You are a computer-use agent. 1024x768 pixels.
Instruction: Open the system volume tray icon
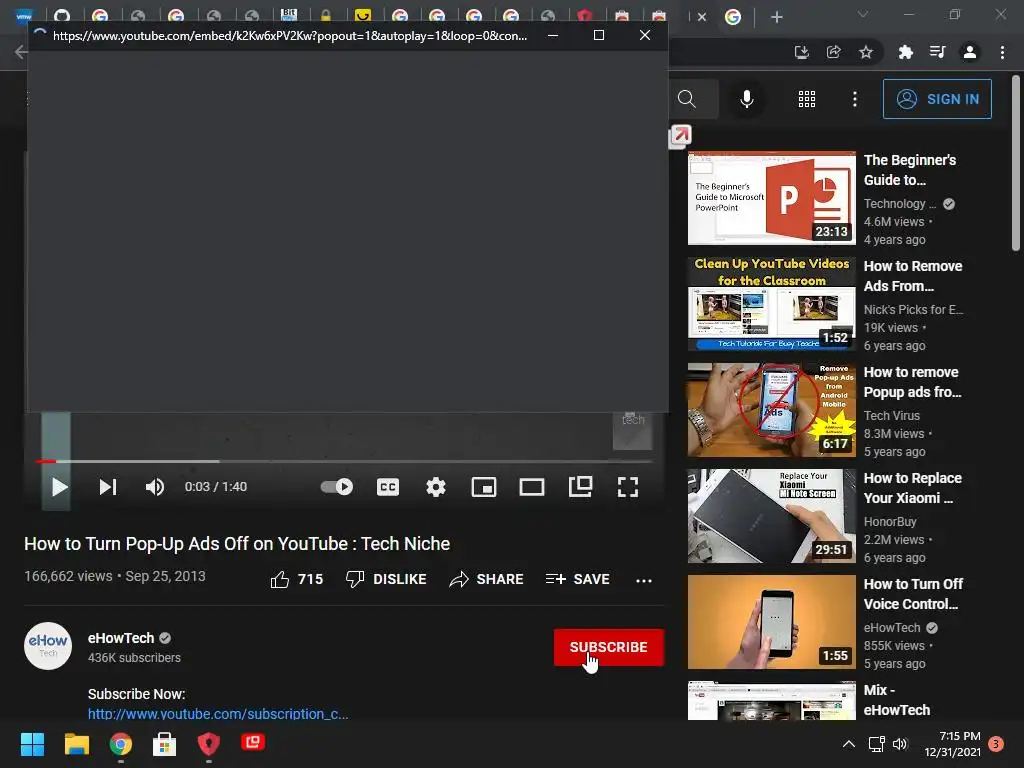(900, 744)
